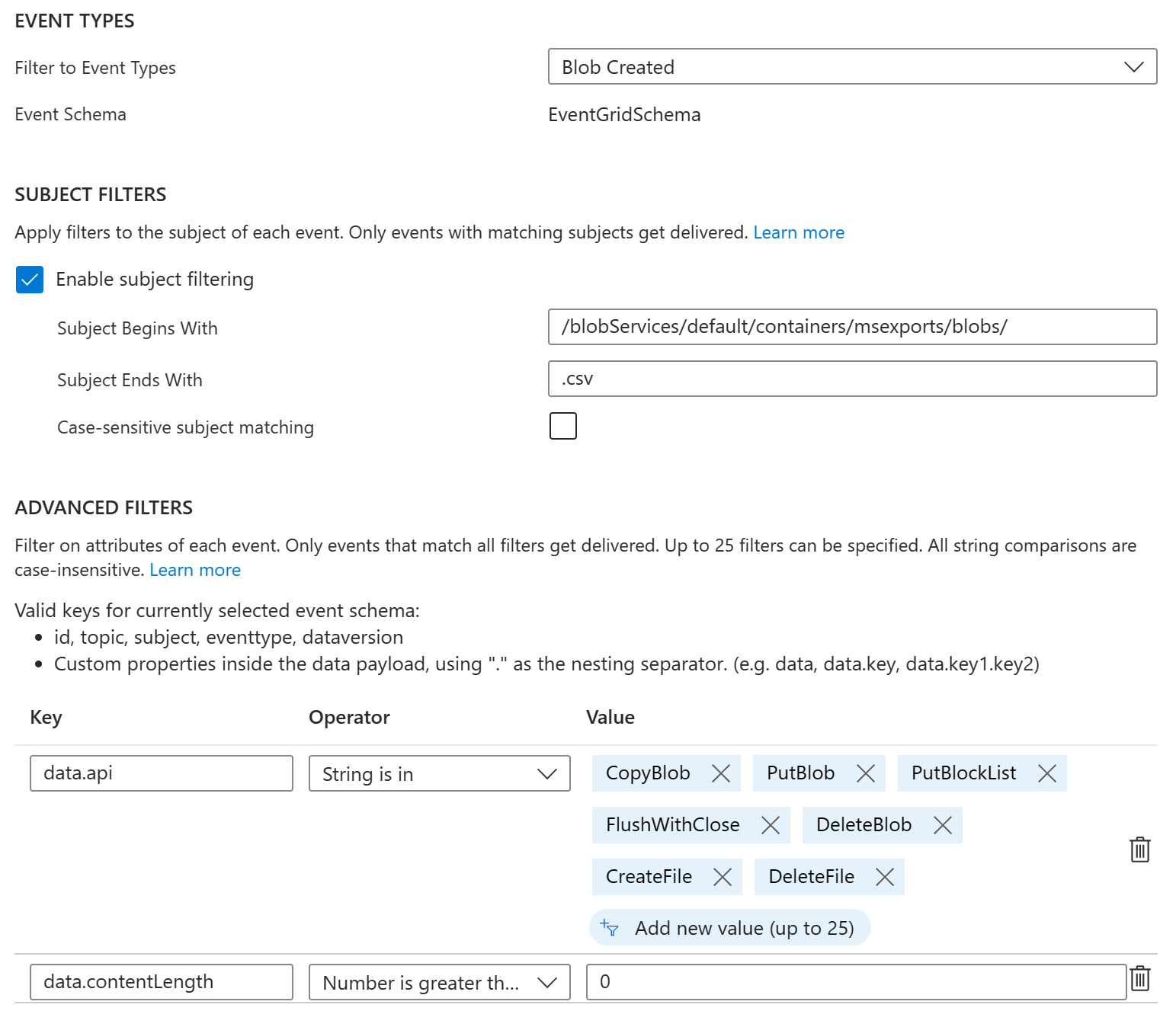The width and height of the screenshot is (1176, 1011).
Task: Remove the CopyBlob value chip
Action: (721, 773)
